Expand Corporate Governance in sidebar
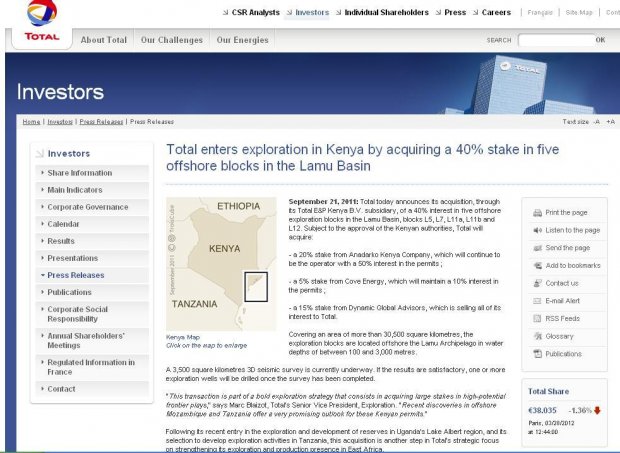 click(92, 207)
